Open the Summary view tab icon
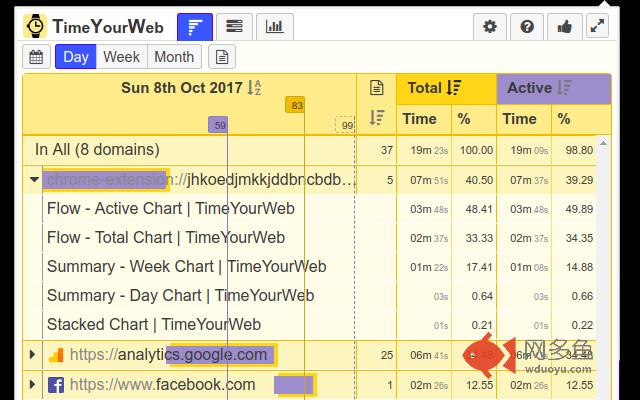This screenshot has height=400, width=640. pyautogui.click(x=195, y=27)
